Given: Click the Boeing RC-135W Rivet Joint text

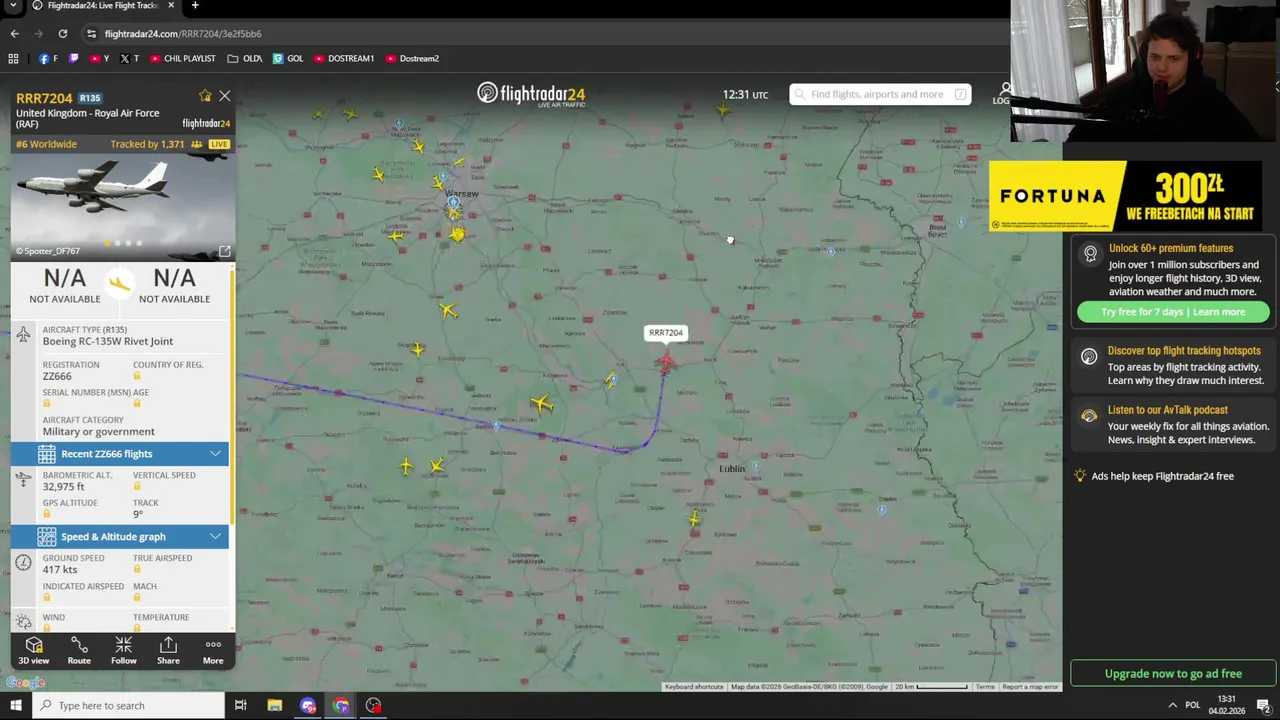Looking at the screenshot, I should (108, 341).
